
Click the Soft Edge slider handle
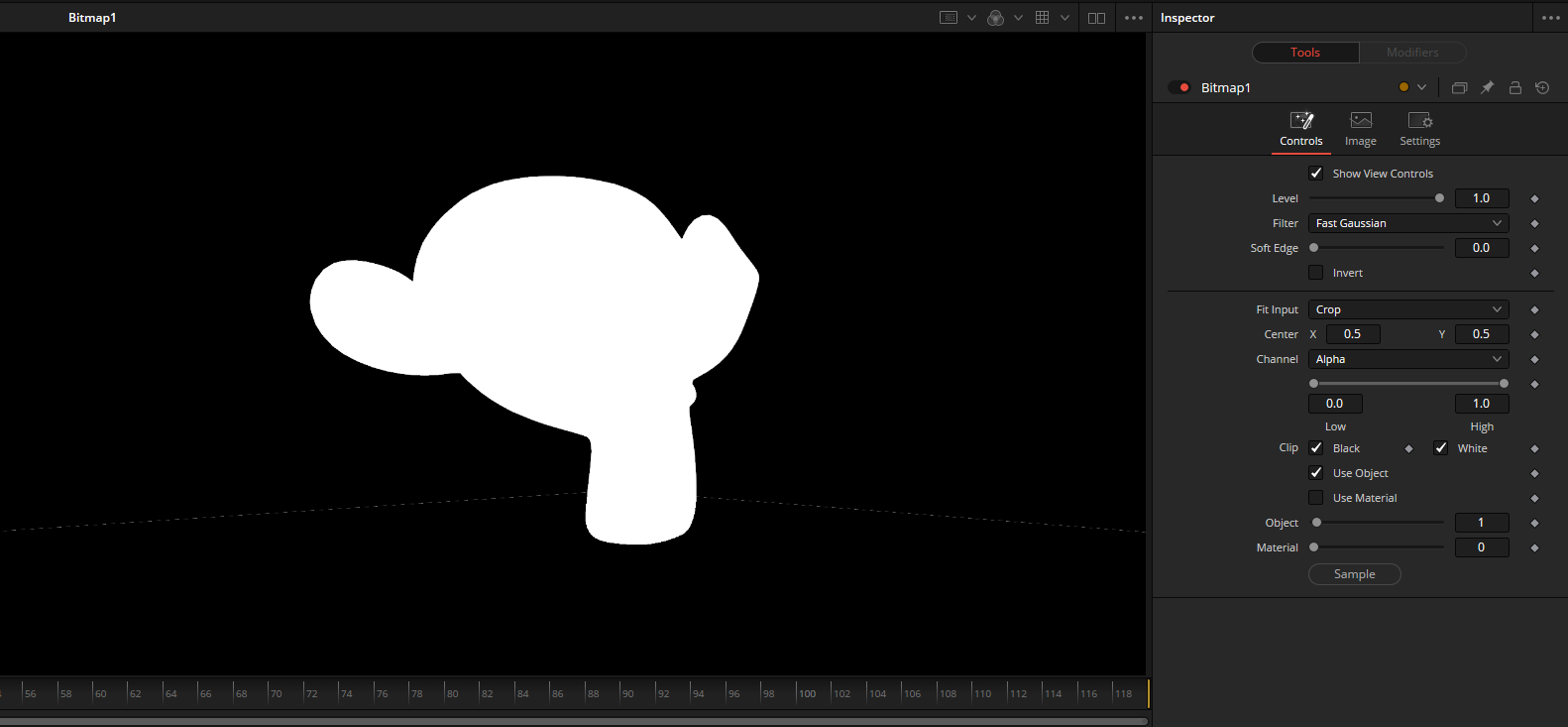click(1314, 248)
